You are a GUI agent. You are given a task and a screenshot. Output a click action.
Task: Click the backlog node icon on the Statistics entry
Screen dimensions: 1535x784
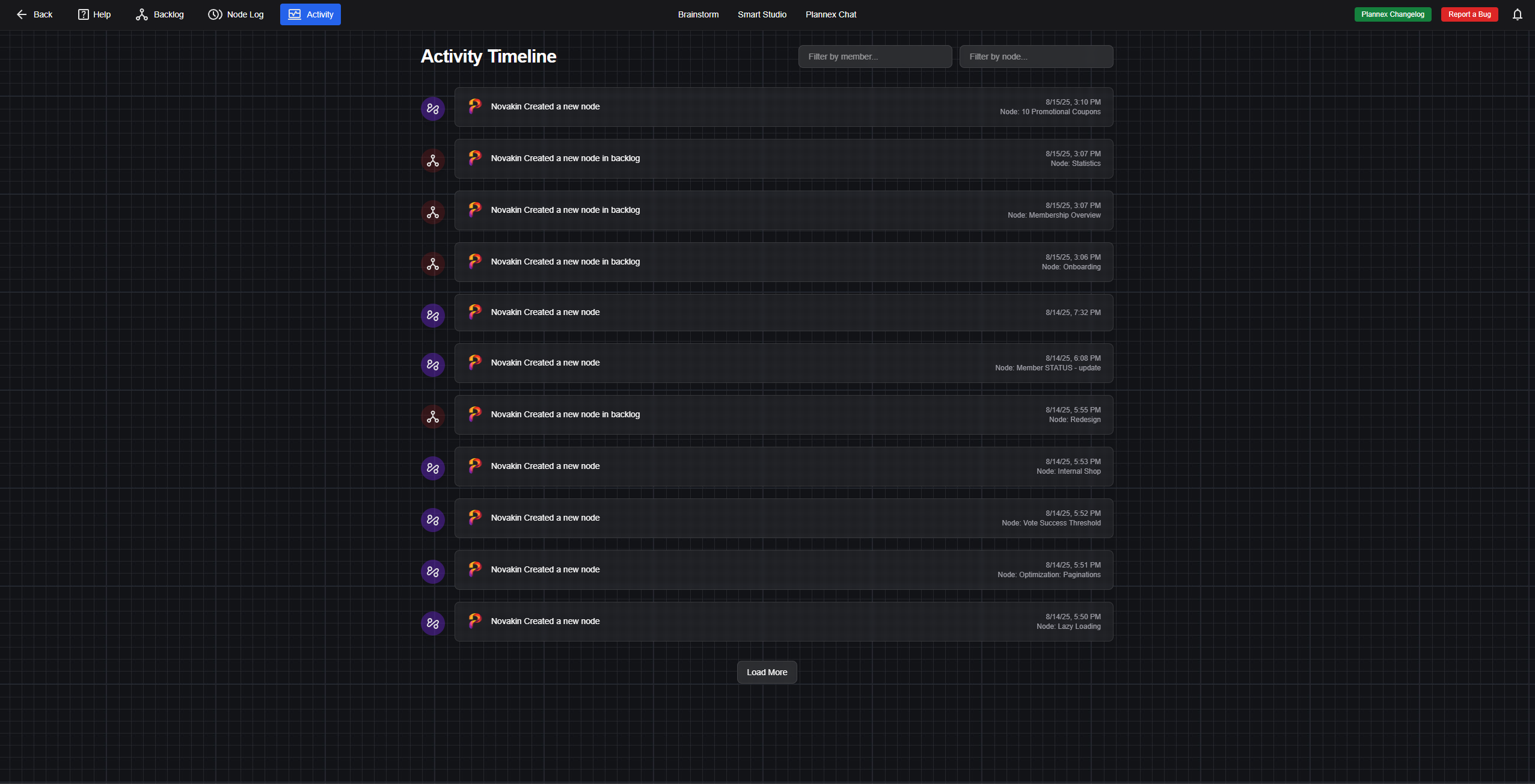(x=432, y=161)
